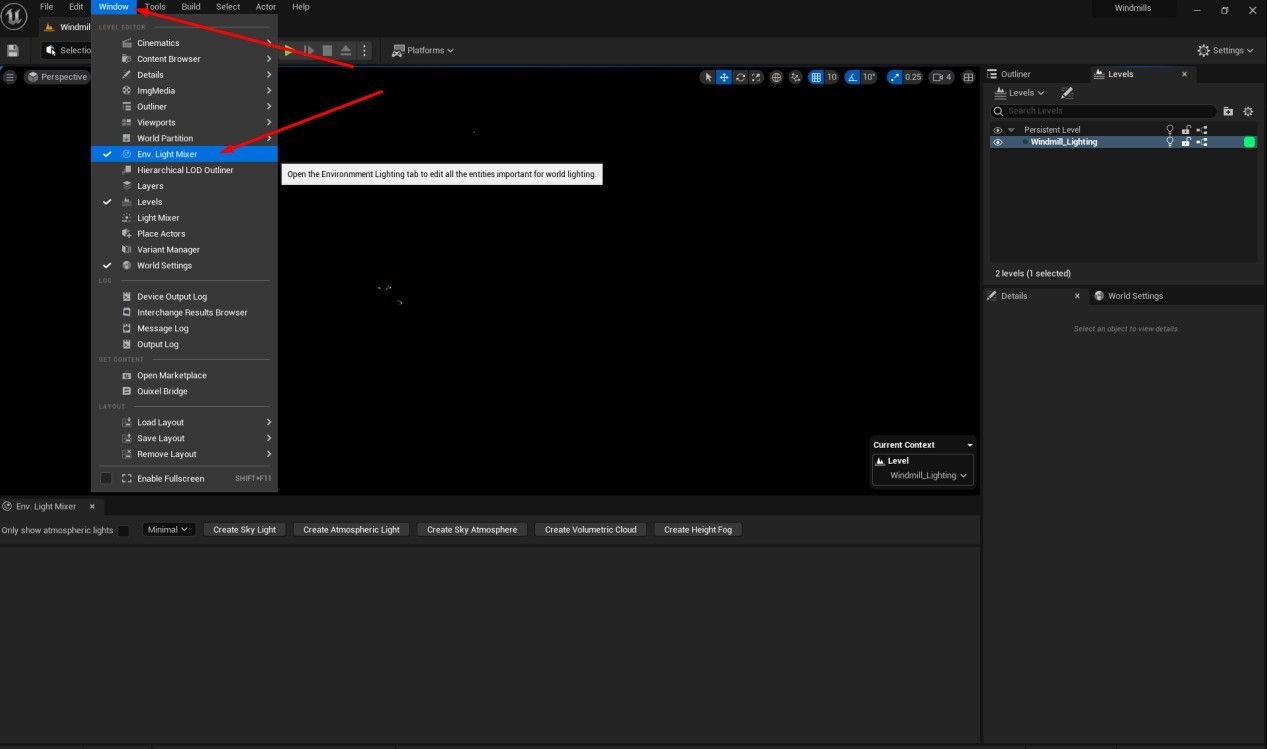Set grid snap size value 10
1267x749 pixels.
coord(831,77)
